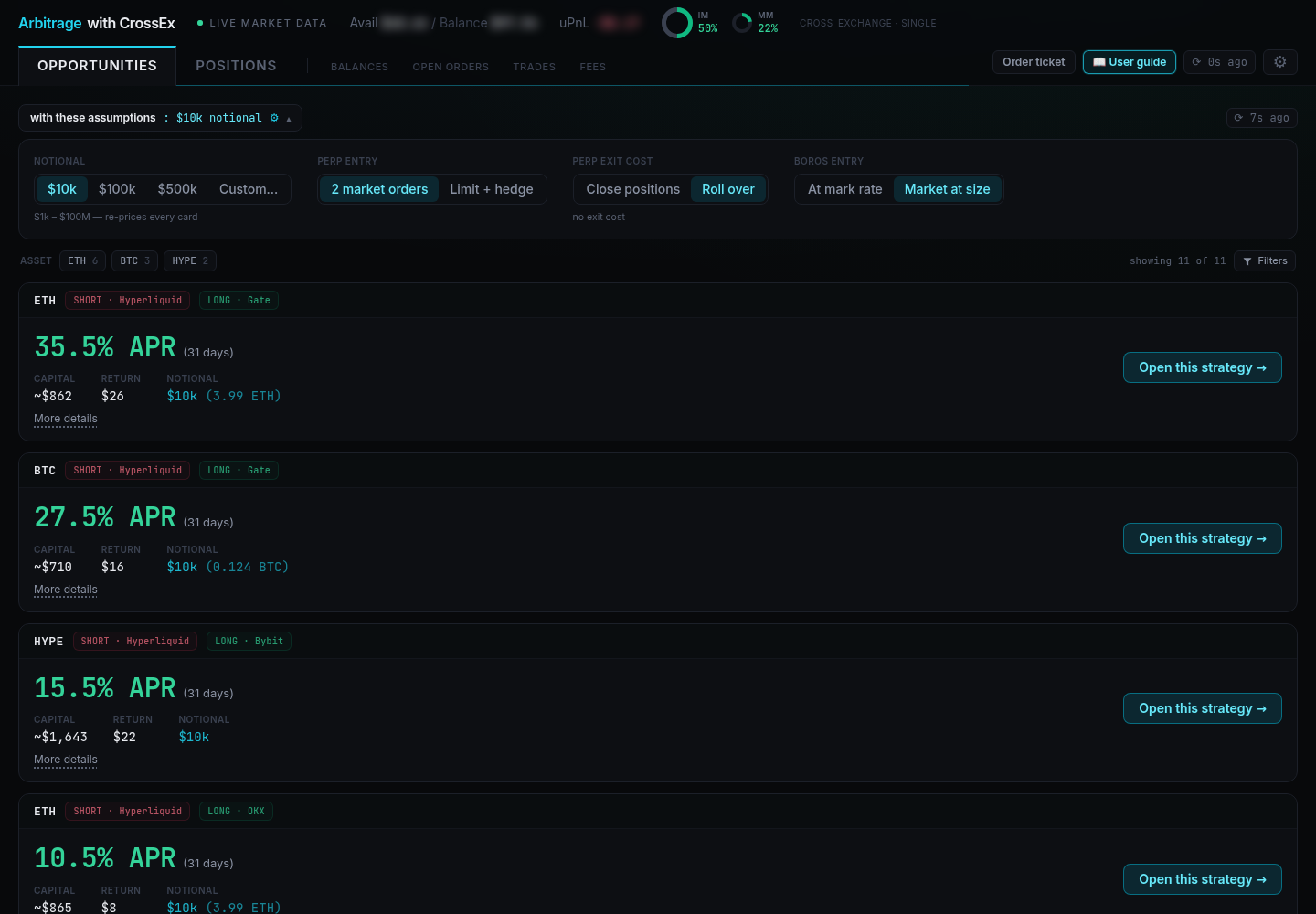Click SHORT · Hyperliquid tag on the BTC card
The height and width of the screenshot is (914, 1316).
128,470
